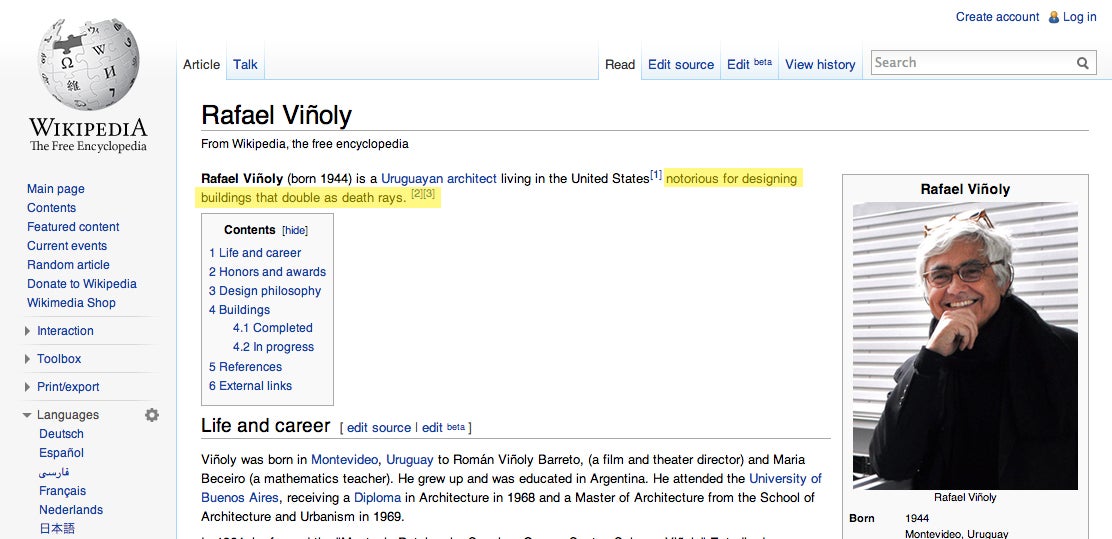
Task: Jump to 1 Life and career
Action: point(255,253)
